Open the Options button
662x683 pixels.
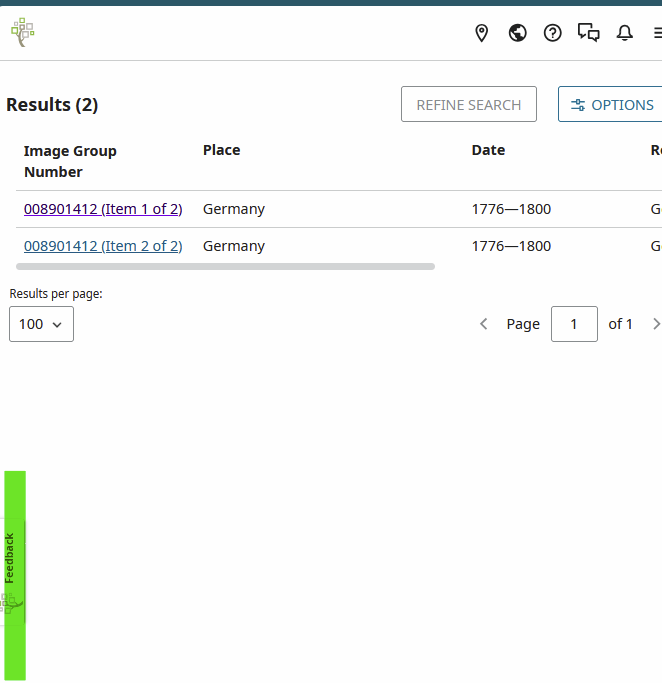[x=610, y=104]
